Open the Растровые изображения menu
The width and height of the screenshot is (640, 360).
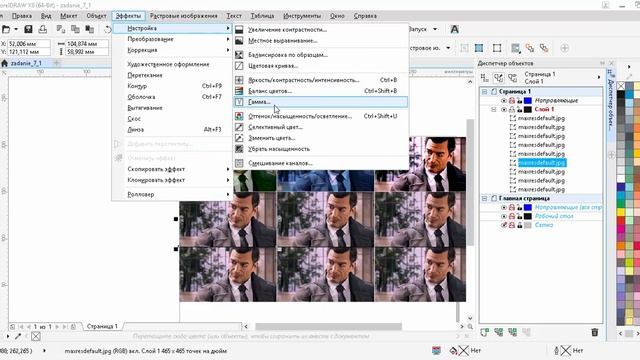click(183, 16)
